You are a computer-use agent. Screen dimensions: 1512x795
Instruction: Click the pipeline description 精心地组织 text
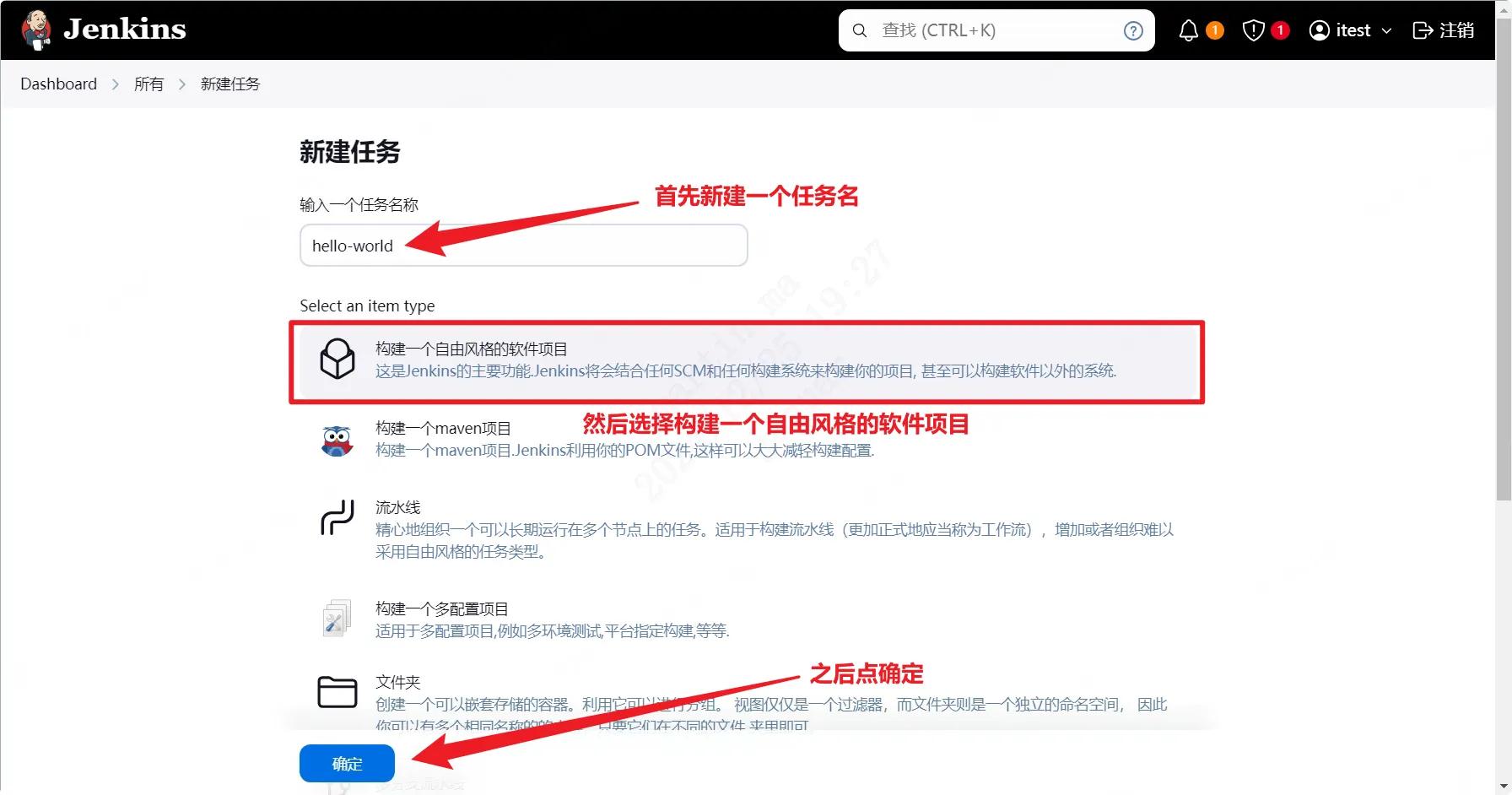point(775,540)
